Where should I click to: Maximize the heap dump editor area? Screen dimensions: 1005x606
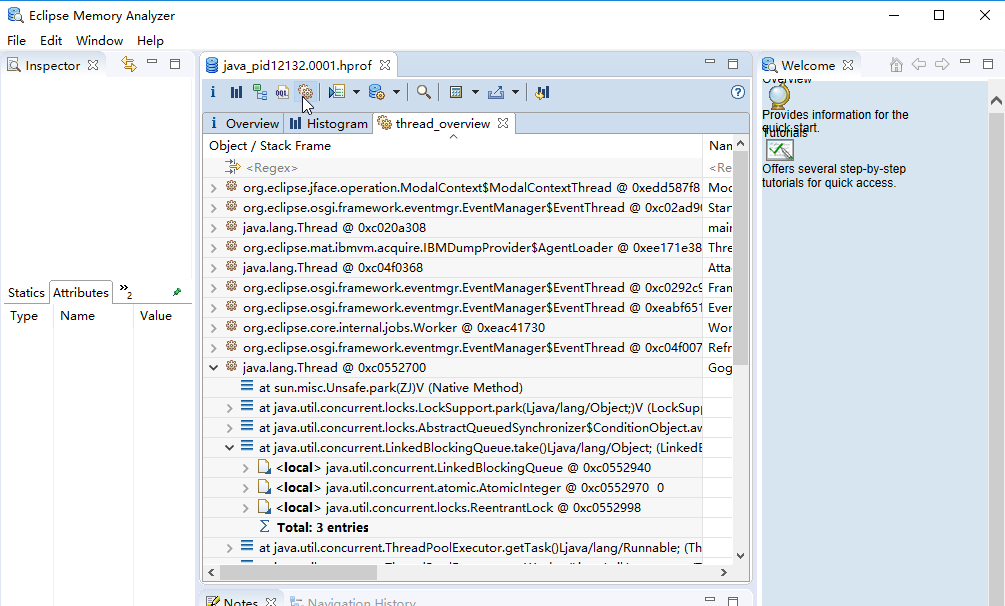click(x=733, y=63)
